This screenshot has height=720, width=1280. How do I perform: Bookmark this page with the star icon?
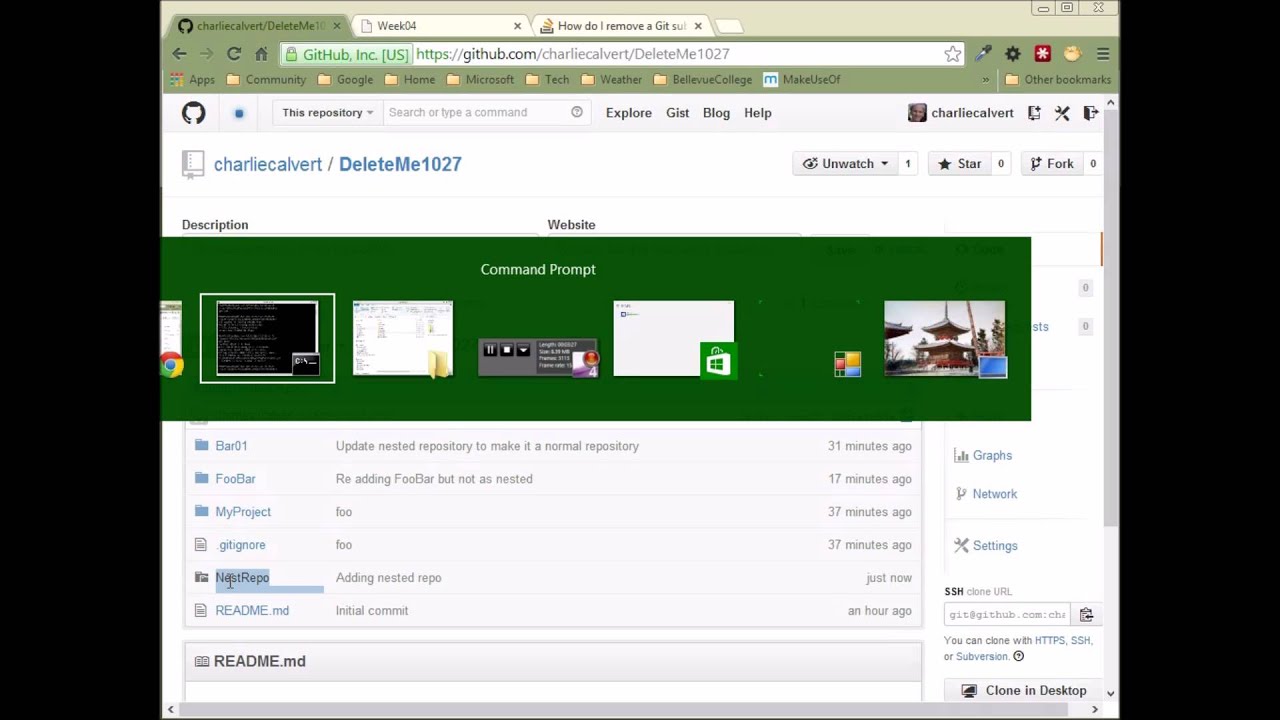point(952,54)
